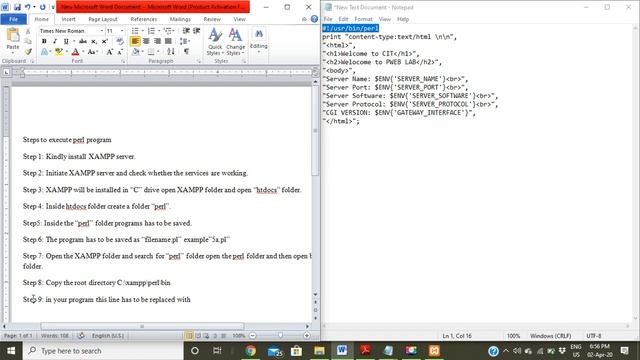640x360 pixels.
Task: Click the Redo icon in Word title bar
Action: click(42, 7)
